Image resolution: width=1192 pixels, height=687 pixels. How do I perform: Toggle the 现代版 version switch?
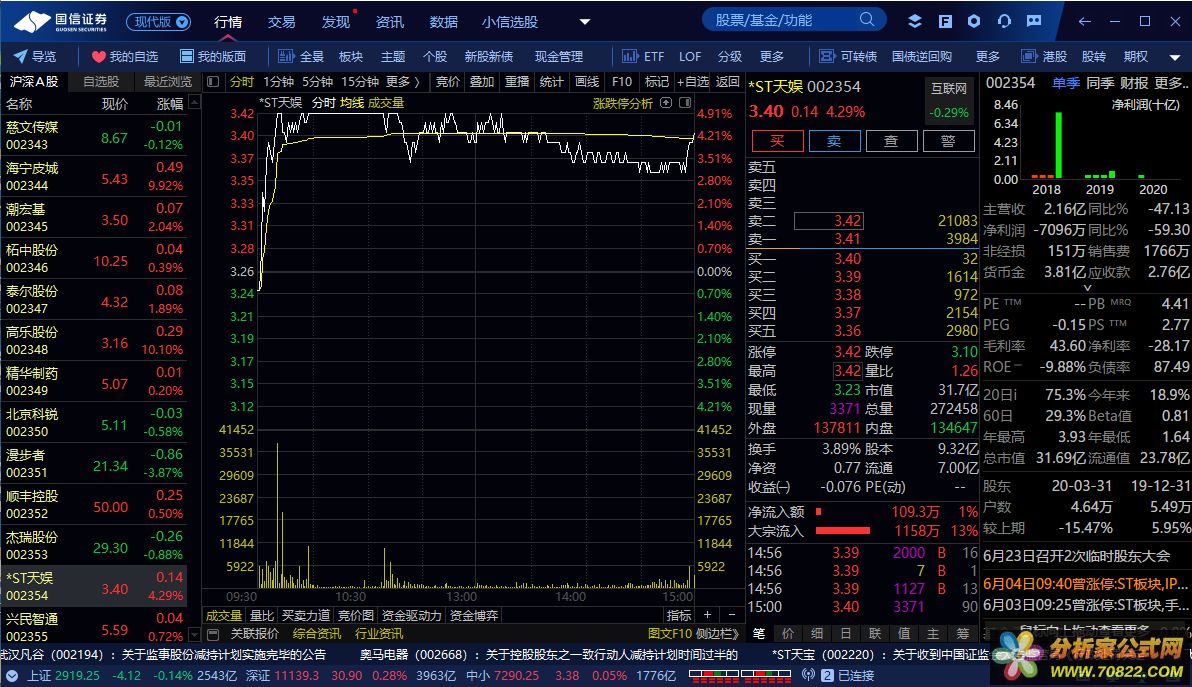pos(158,22)
